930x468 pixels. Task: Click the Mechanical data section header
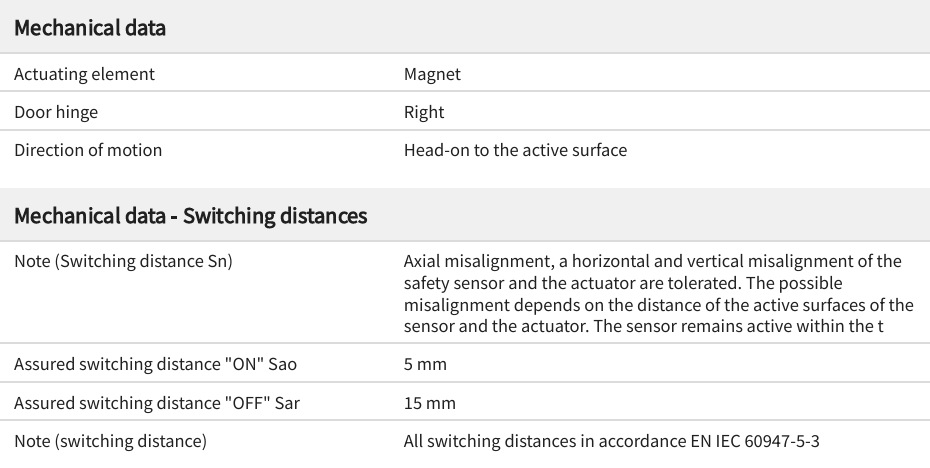pos(90,28)
